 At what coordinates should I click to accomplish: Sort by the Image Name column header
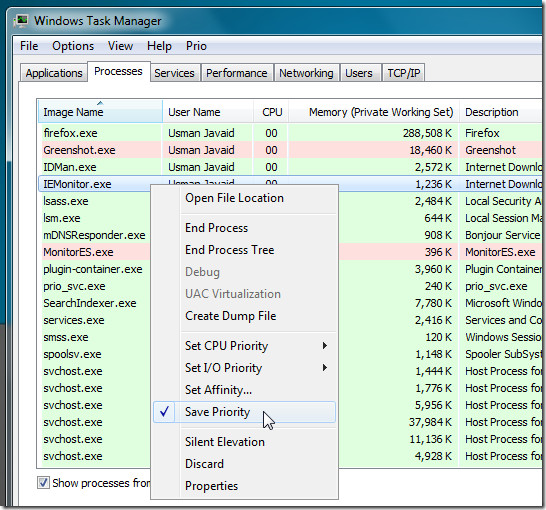click(100, 112)
